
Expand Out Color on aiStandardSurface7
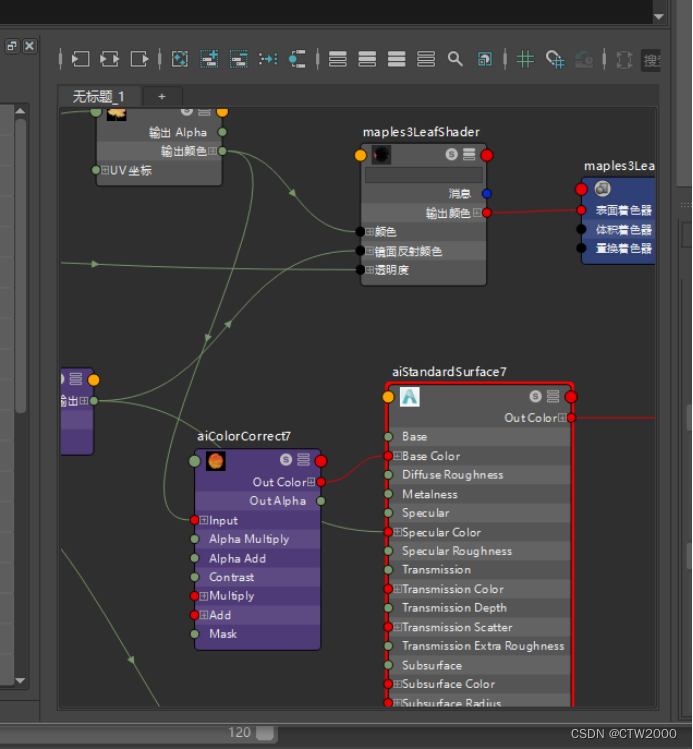click(x=562, y=418)
